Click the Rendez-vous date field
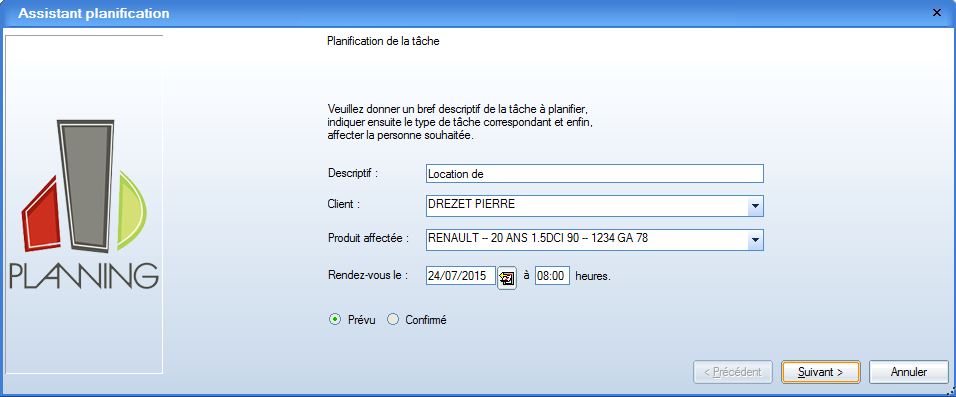The image size is (956, 397). (x=461, y=276)
